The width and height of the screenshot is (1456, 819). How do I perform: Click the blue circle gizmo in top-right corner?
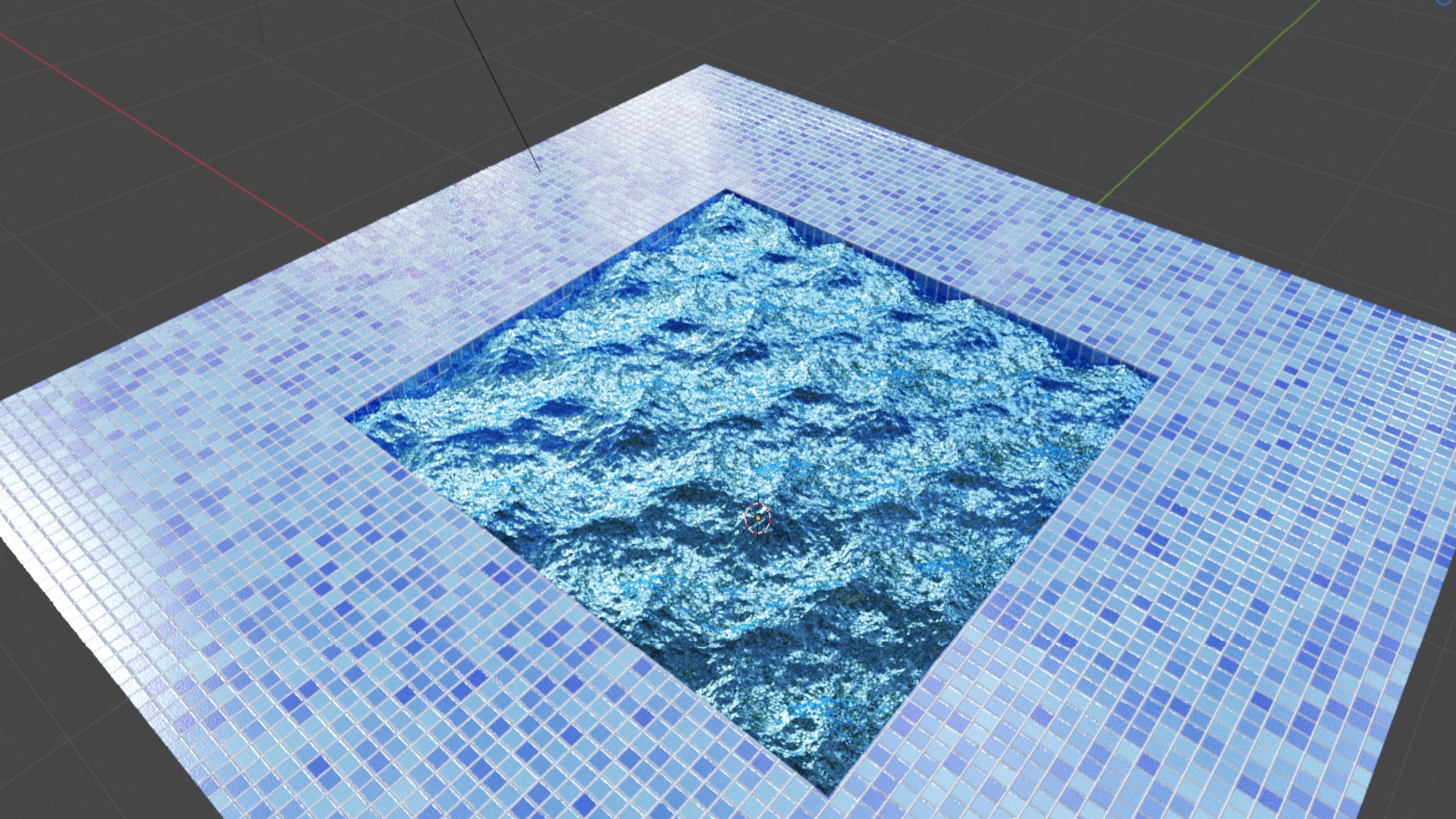(1445, 2)
